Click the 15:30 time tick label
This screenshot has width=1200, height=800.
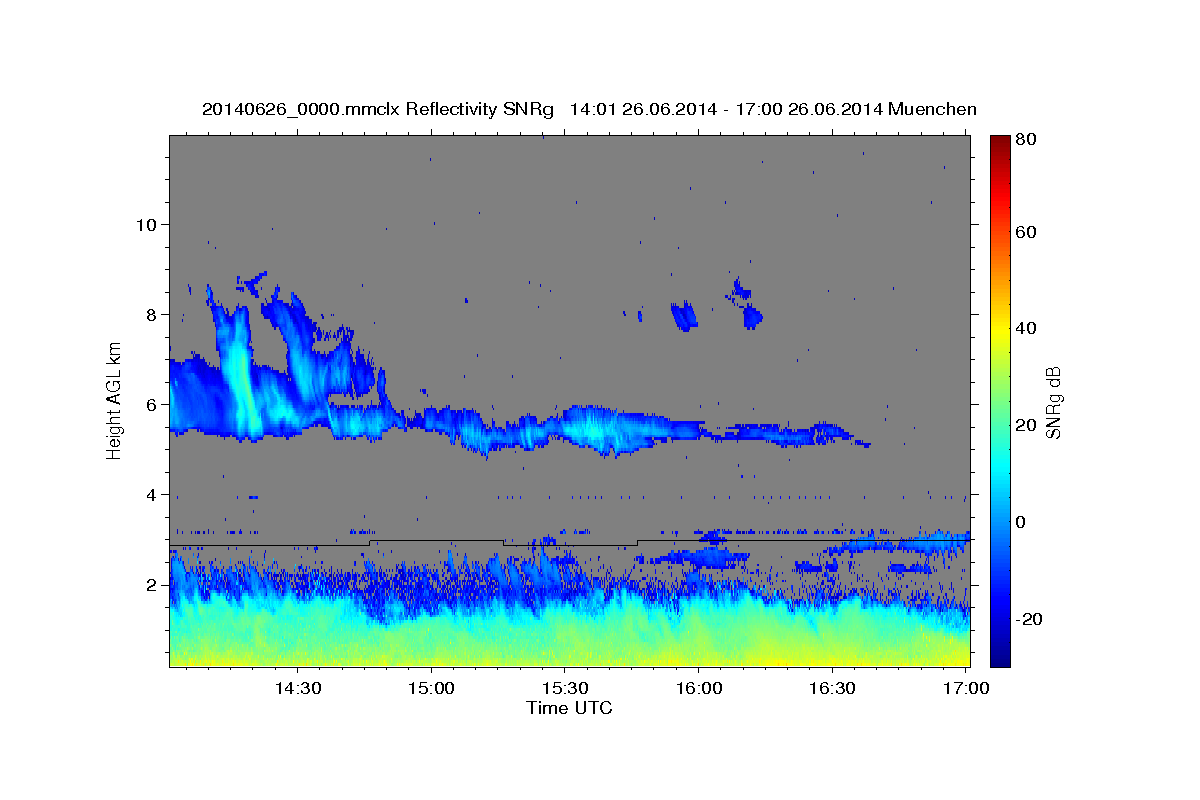point(564,689)
